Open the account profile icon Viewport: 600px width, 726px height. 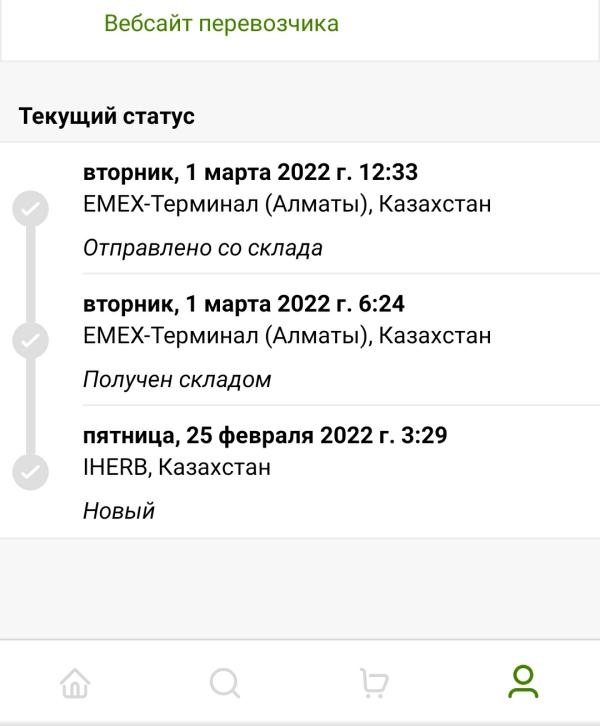point(523,682)
